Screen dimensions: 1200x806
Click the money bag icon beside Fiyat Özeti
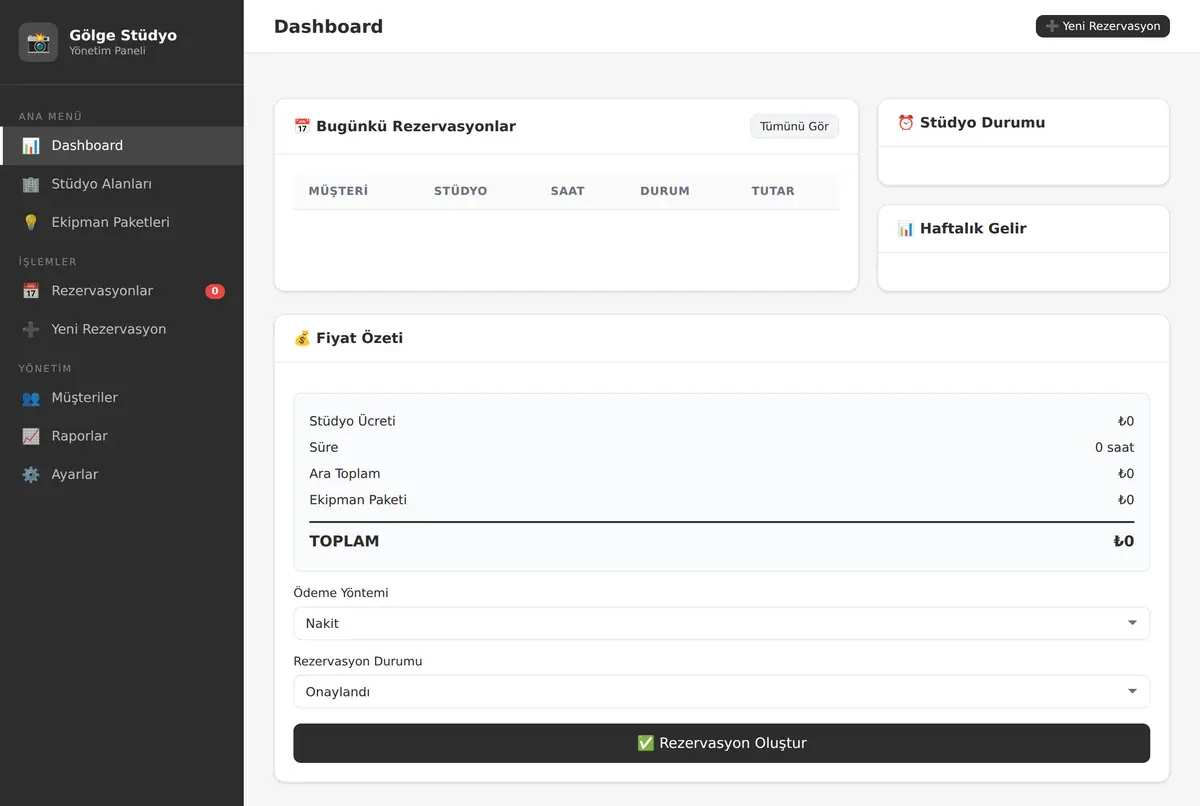coord(302,338)
